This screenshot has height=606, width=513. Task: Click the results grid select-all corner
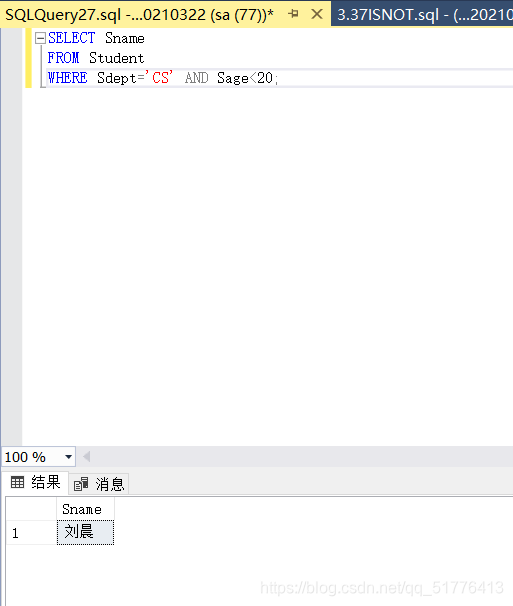[x=31, y=509]
